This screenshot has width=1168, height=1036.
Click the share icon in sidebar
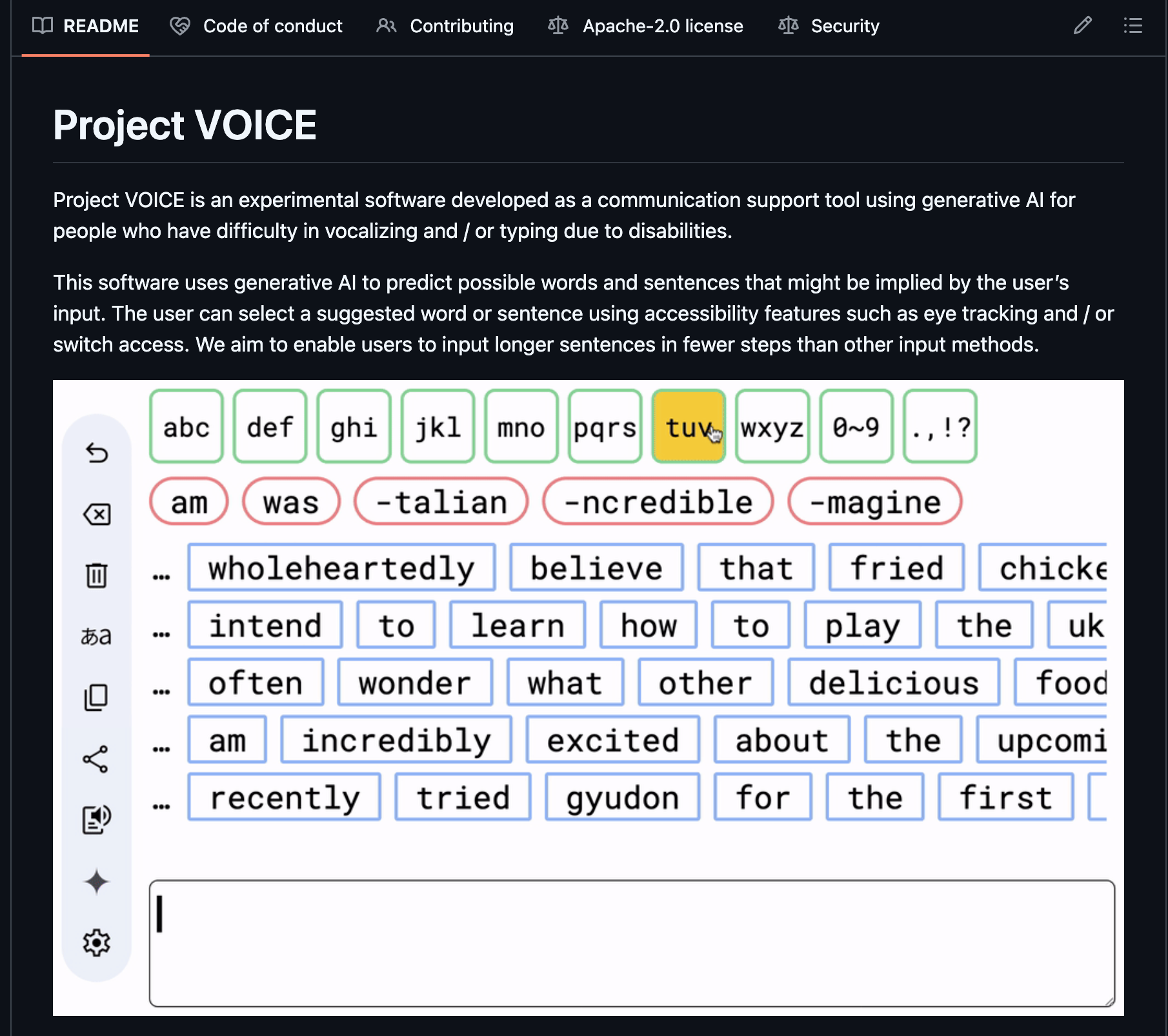coord(96,759)
